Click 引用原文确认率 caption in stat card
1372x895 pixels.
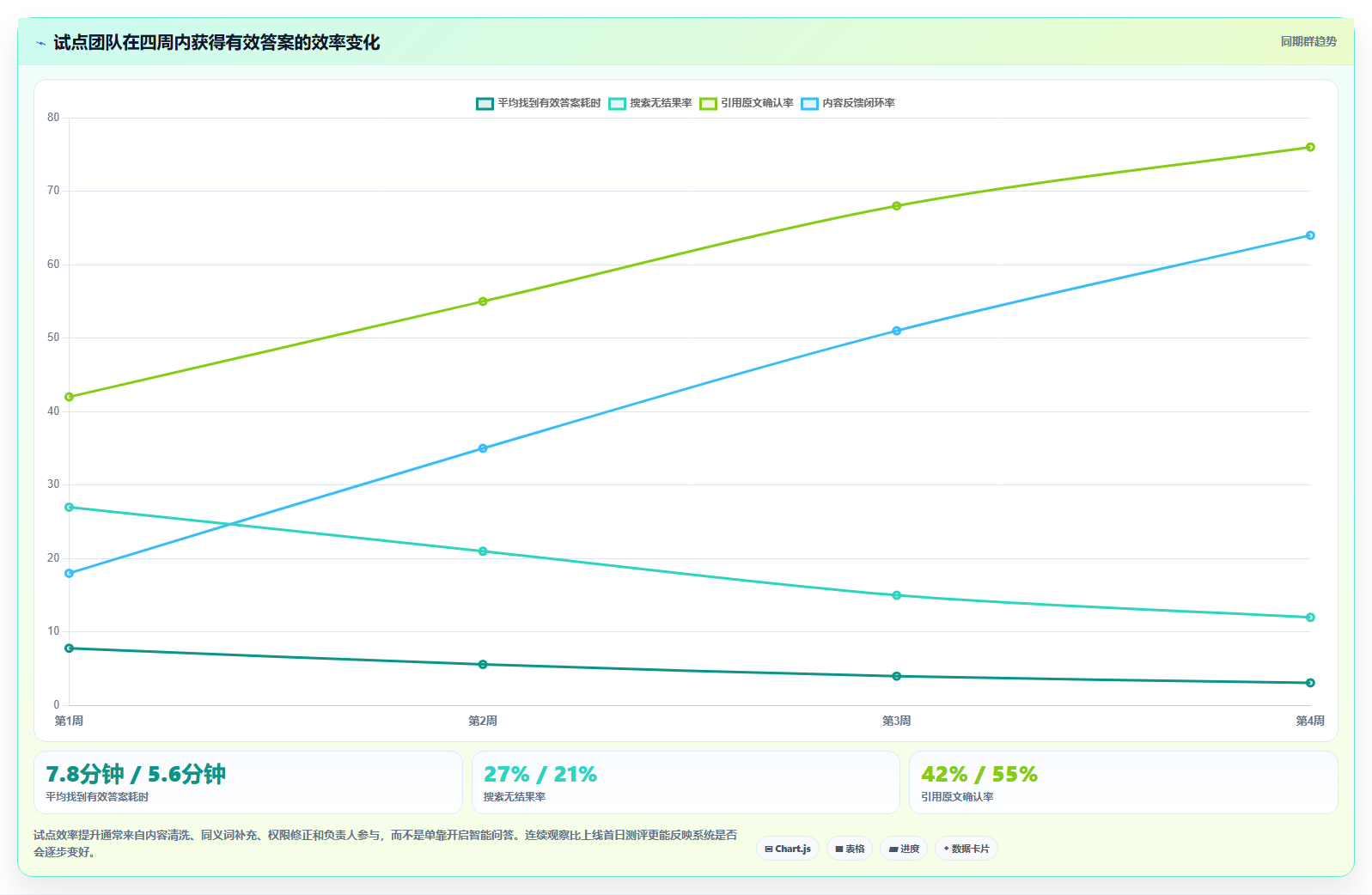[957, 797]
